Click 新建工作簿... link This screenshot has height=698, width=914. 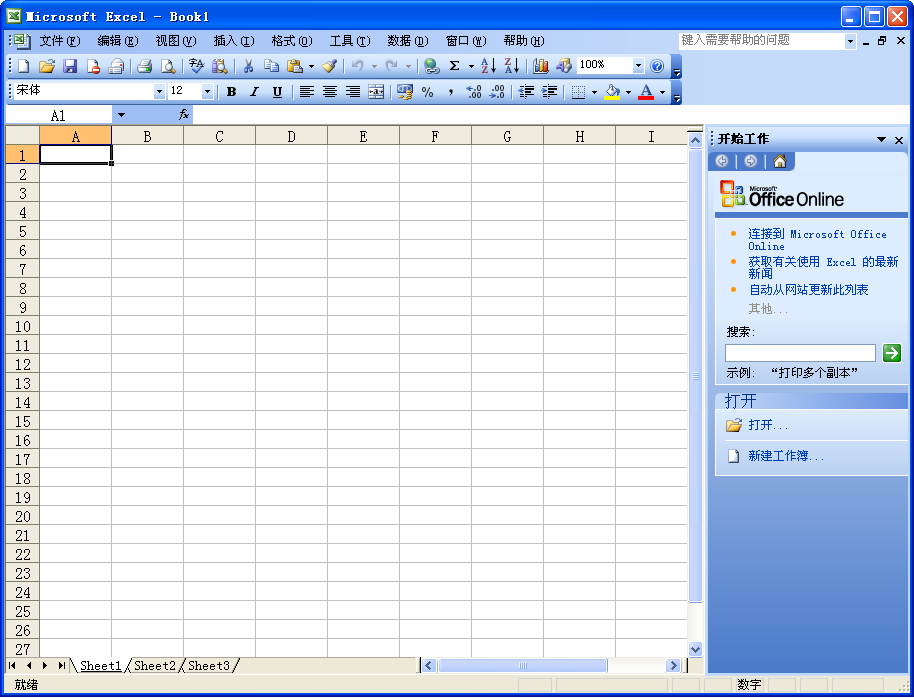tap(786, 455)
